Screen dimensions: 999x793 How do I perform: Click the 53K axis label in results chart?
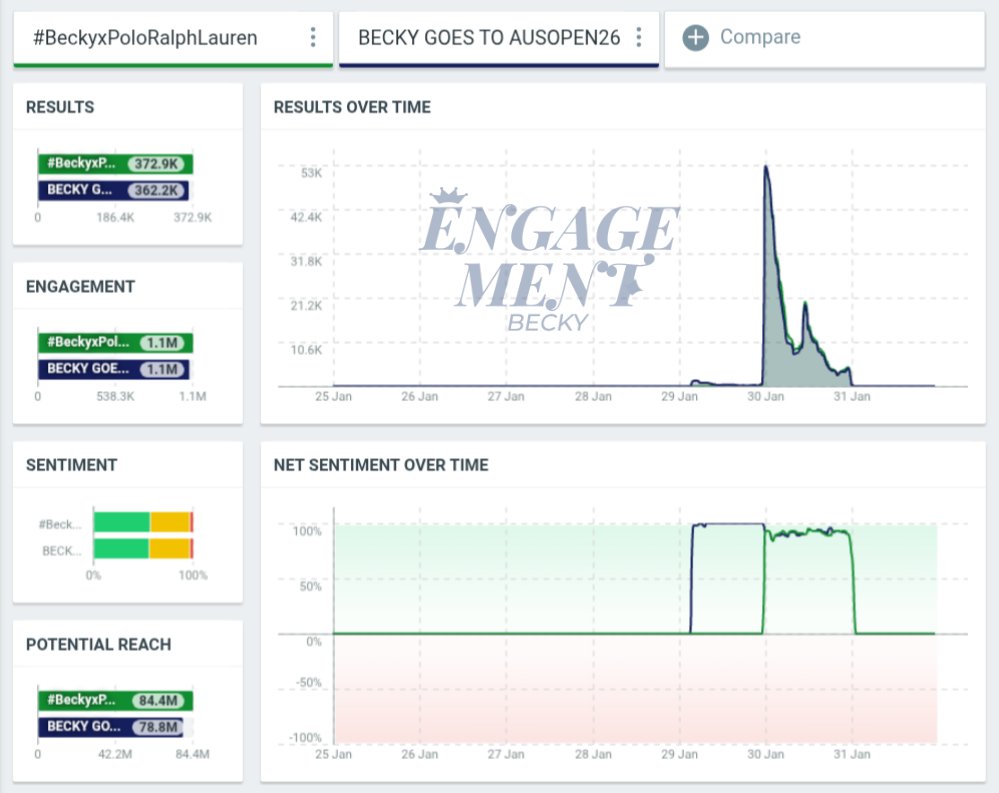tap(312, 173)
